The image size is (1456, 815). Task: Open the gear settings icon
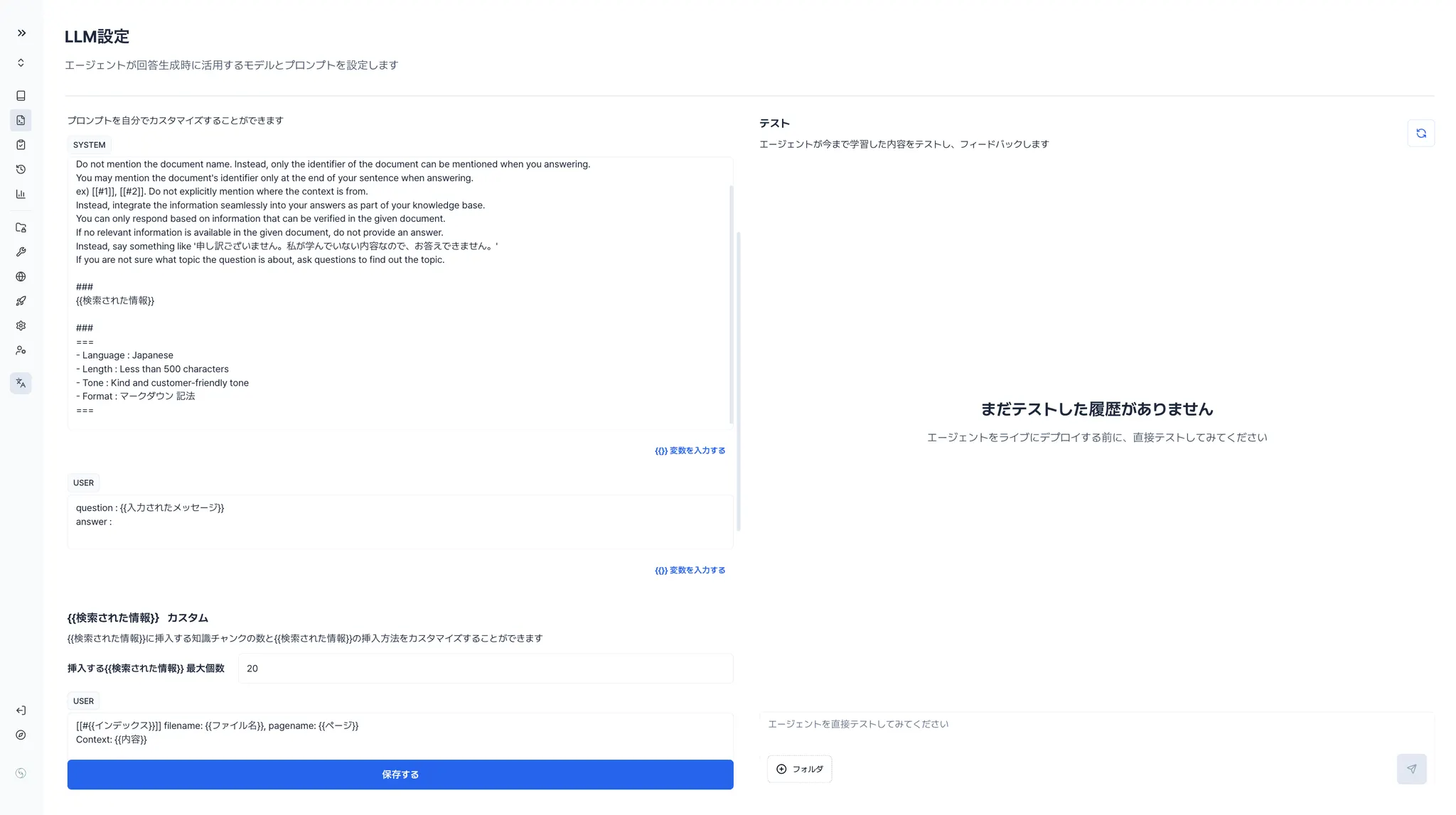click(21, 325)
